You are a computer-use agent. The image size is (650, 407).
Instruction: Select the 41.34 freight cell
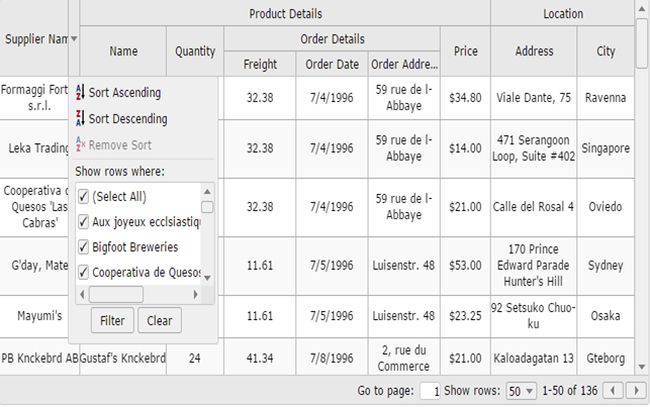(260, 358)
